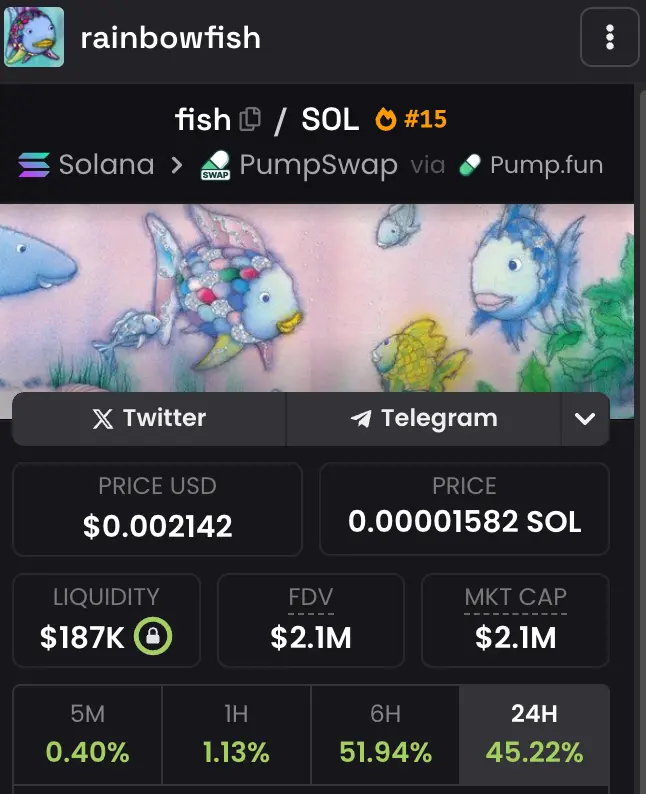This screenshot has height=794, width=646.
Task: Click the orange trending flame icon
Action: tap(385, 120)
